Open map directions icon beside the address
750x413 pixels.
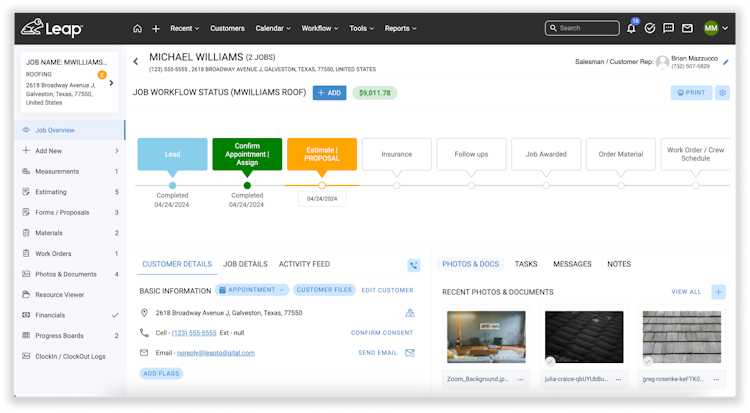tap(410, 313)
